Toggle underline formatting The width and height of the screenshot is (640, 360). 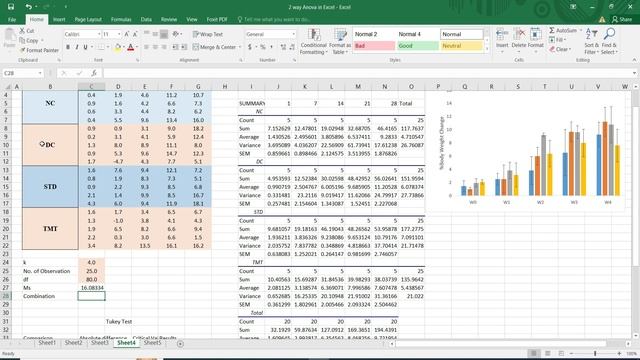click(x=85, y=47)
